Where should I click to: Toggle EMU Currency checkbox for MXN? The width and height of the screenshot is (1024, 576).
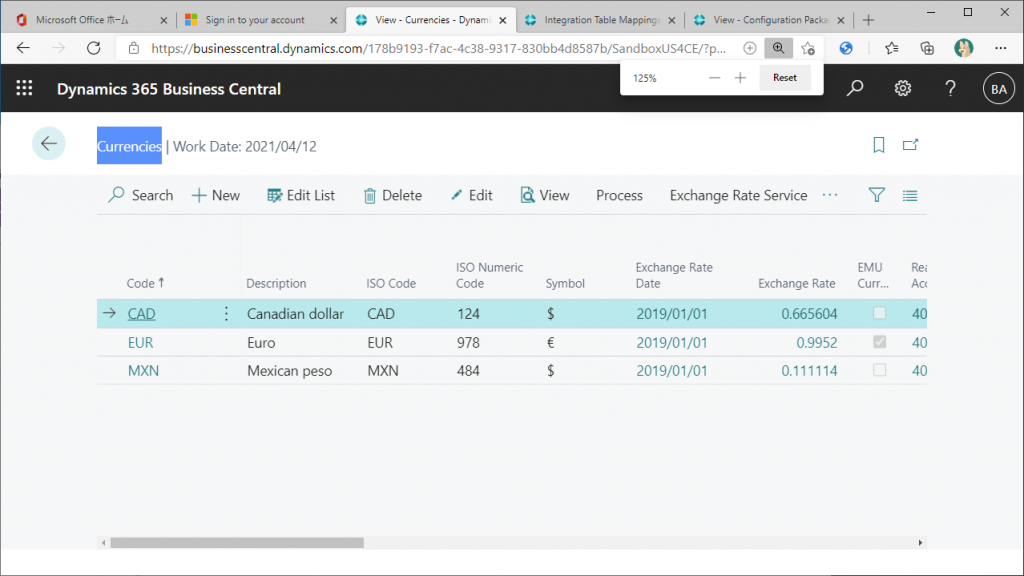pyautogui.click(x=880, y=370)
